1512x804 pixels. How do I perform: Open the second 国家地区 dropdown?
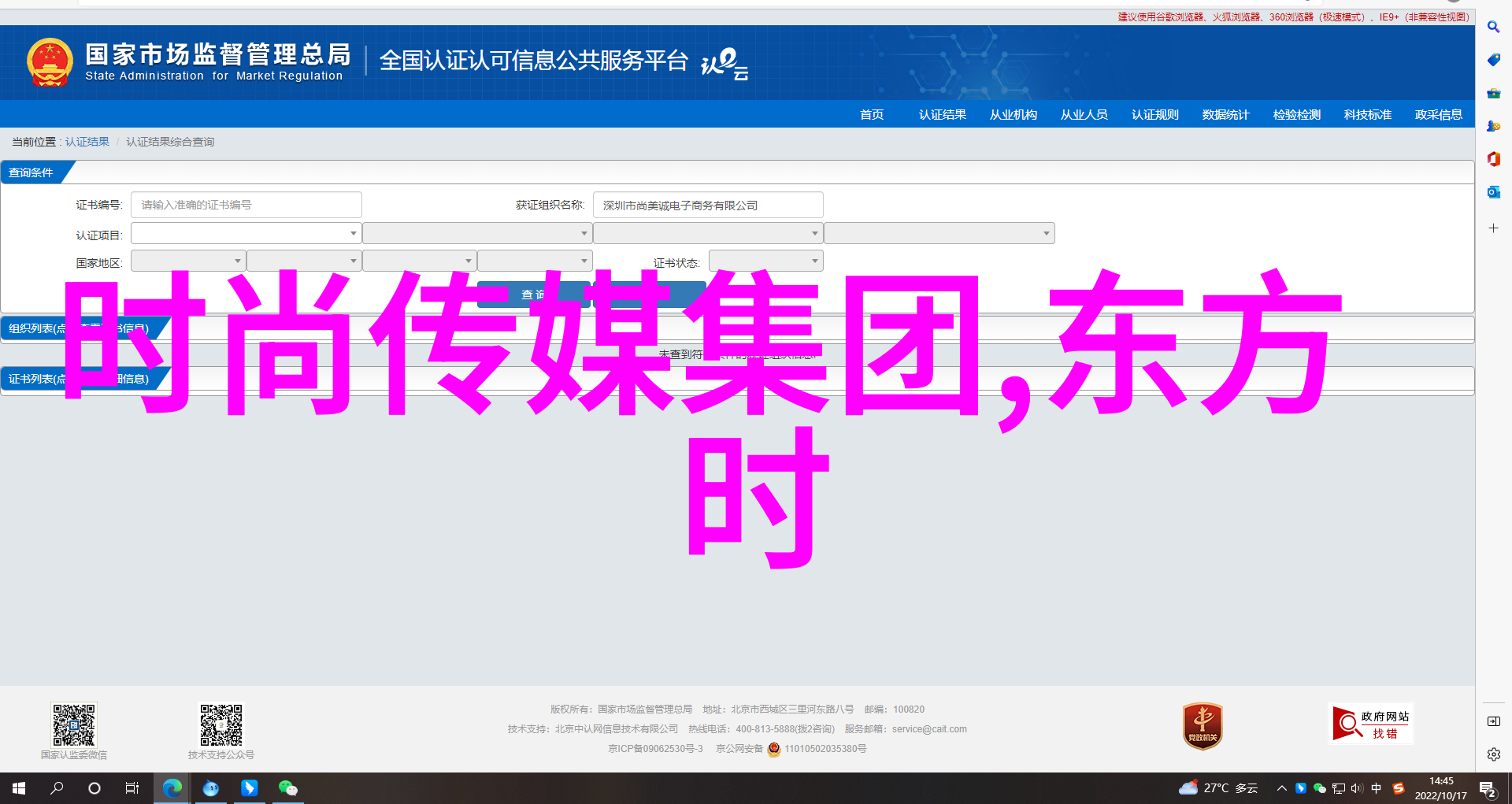coord(304,261)
